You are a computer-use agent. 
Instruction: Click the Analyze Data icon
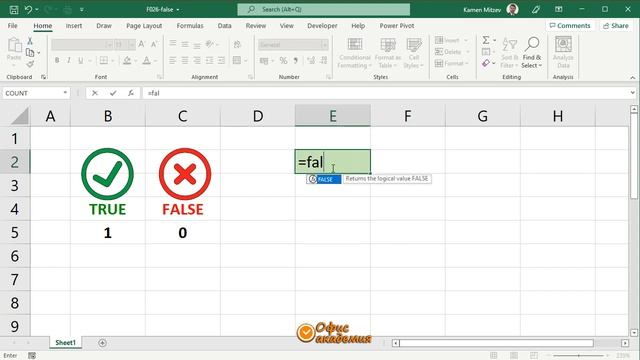(x=563, y=52)
